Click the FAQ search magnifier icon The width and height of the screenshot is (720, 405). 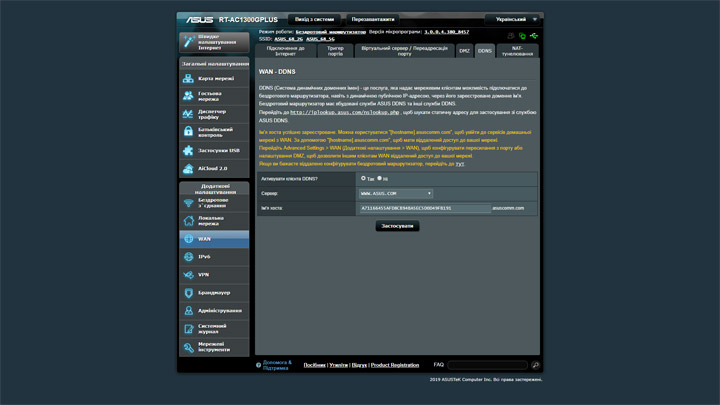[x=535, y=365]
